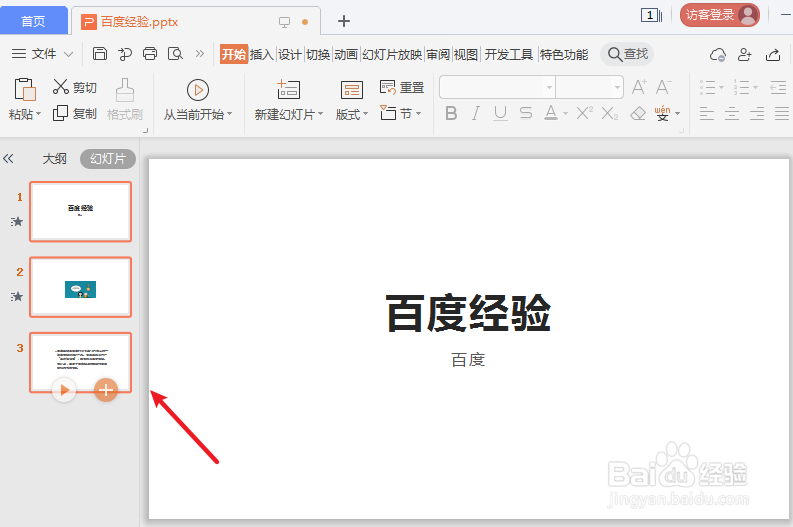This screenshot has height=527, width=793.
Task: Justify text alignment
Action: point(782,113)
